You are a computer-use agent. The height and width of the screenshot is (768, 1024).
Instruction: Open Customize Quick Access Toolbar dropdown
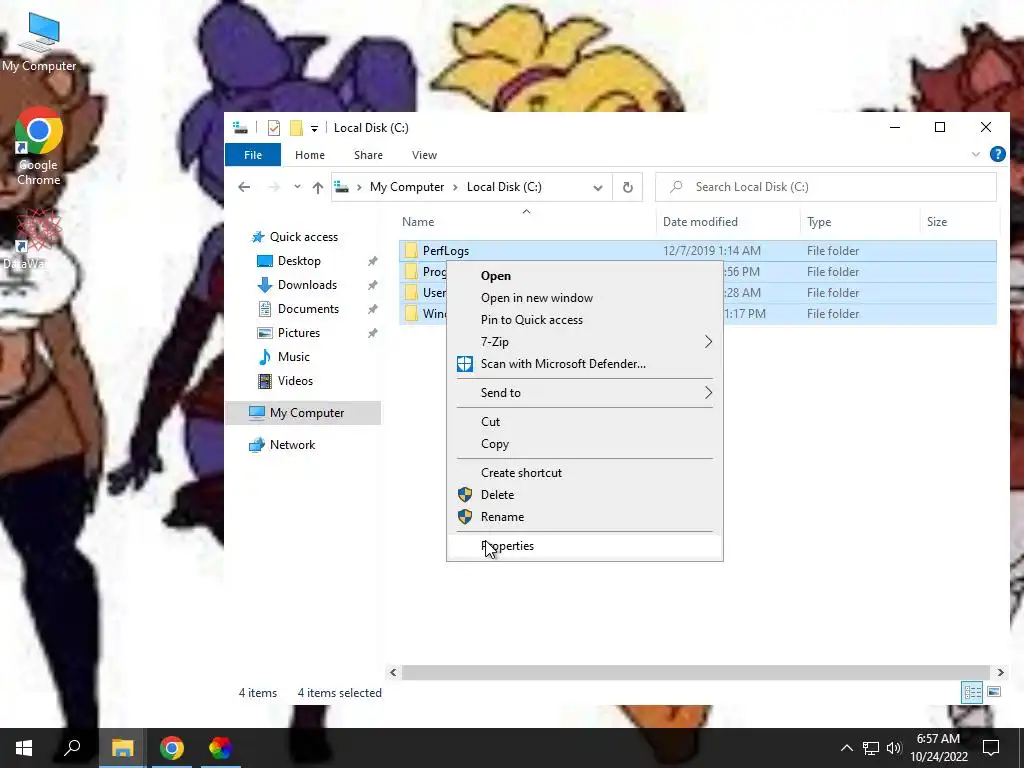coord(314,129)
